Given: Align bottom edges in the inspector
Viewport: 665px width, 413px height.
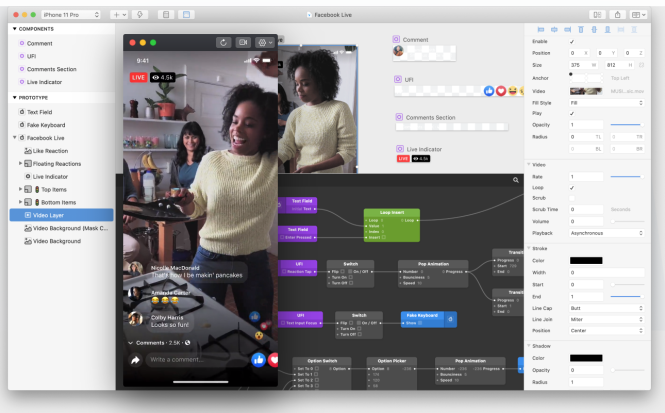Looking at the screenshot, I should (608, 30).
